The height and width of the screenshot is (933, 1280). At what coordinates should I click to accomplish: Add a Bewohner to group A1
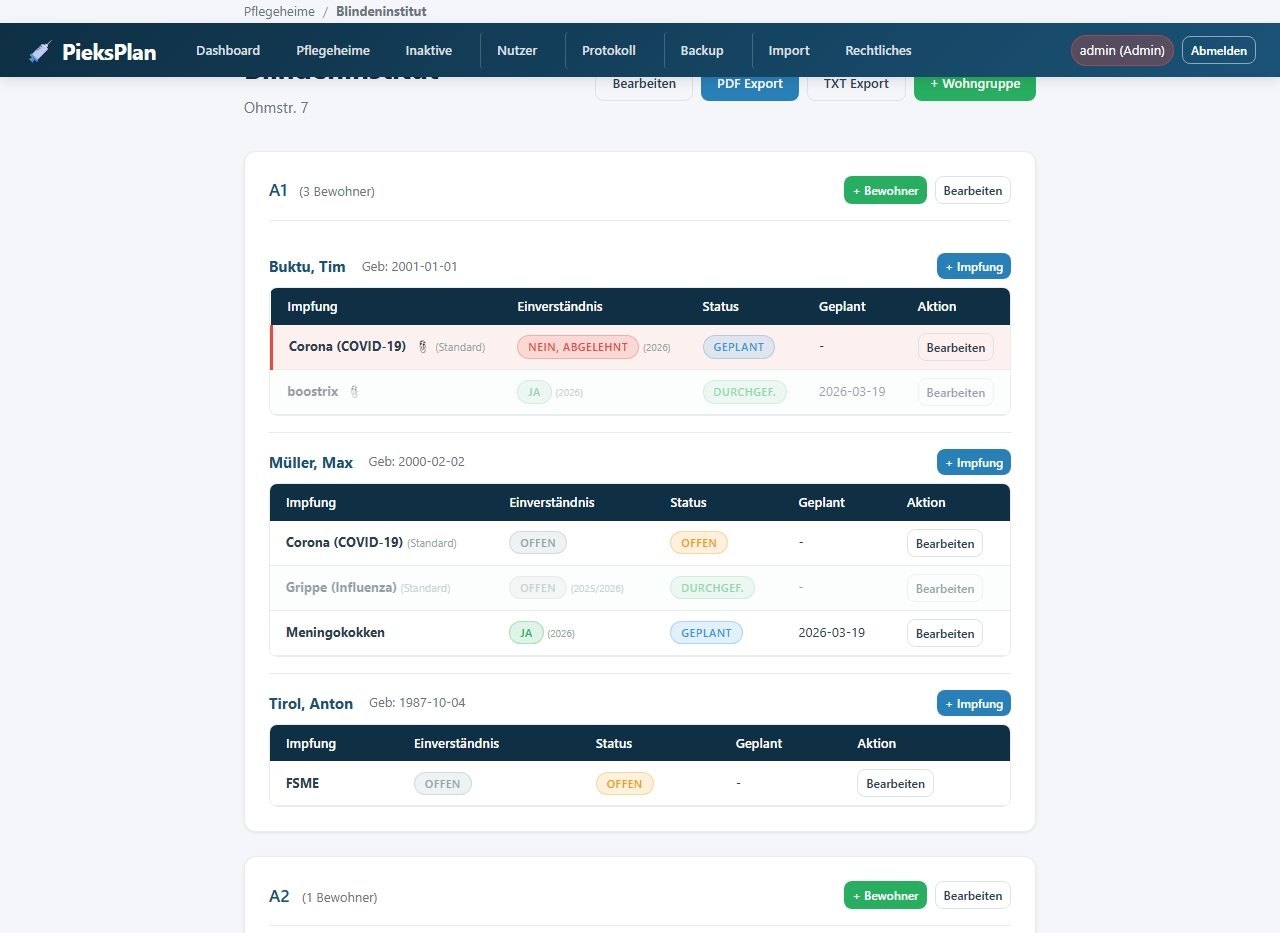pyautogui.click(x=884, y=191)
